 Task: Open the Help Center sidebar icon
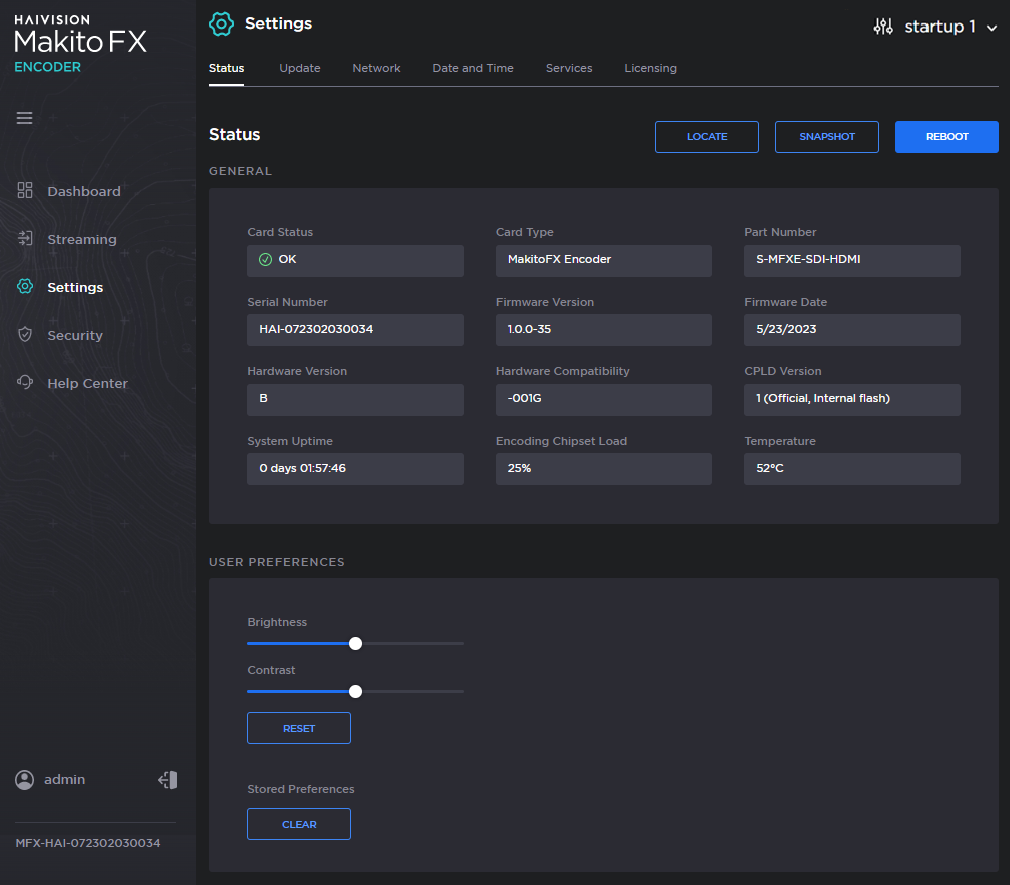[x=24, y=382]
